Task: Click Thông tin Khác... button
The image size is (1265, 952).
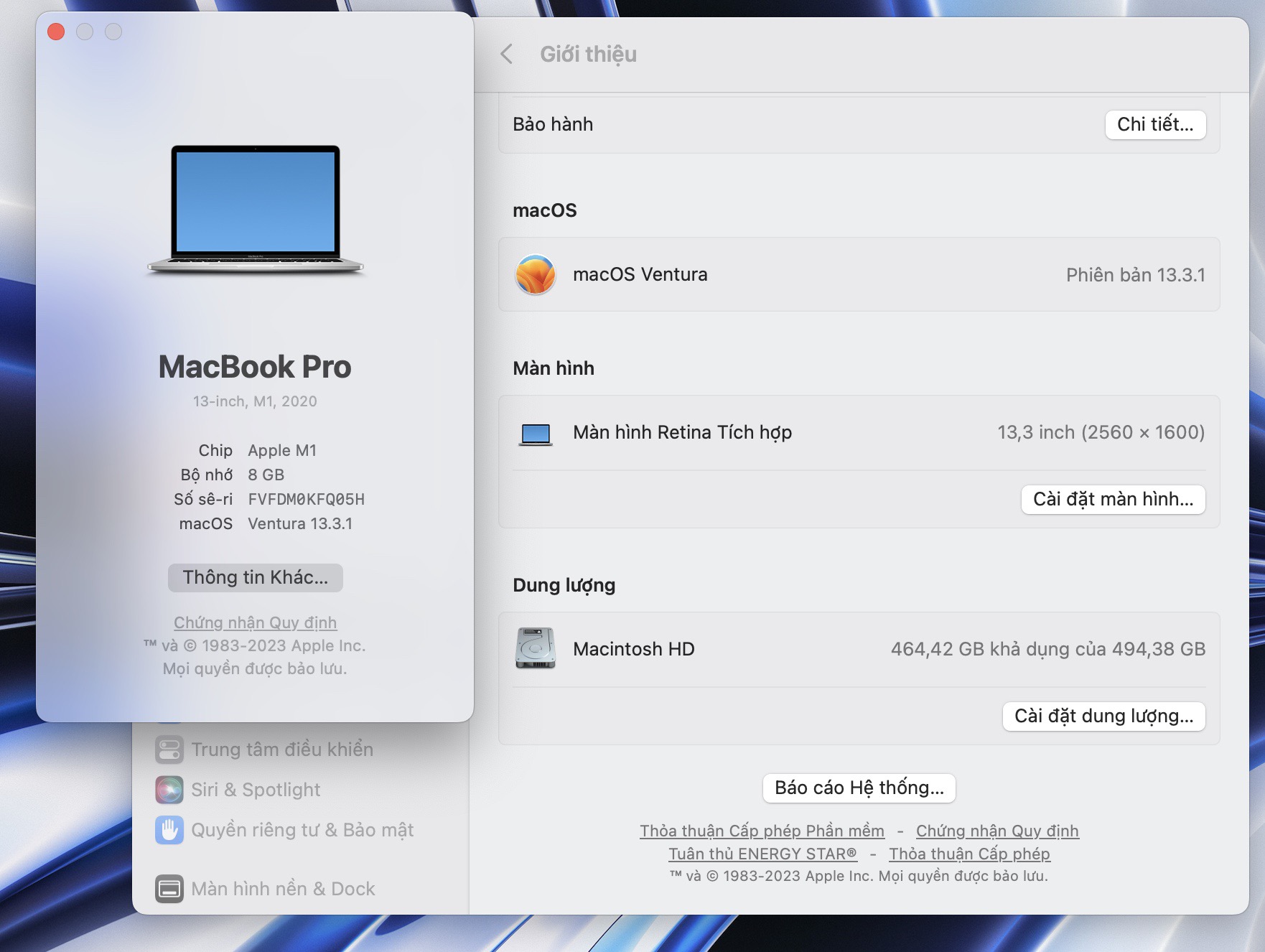Action: (x=255, y=577)
